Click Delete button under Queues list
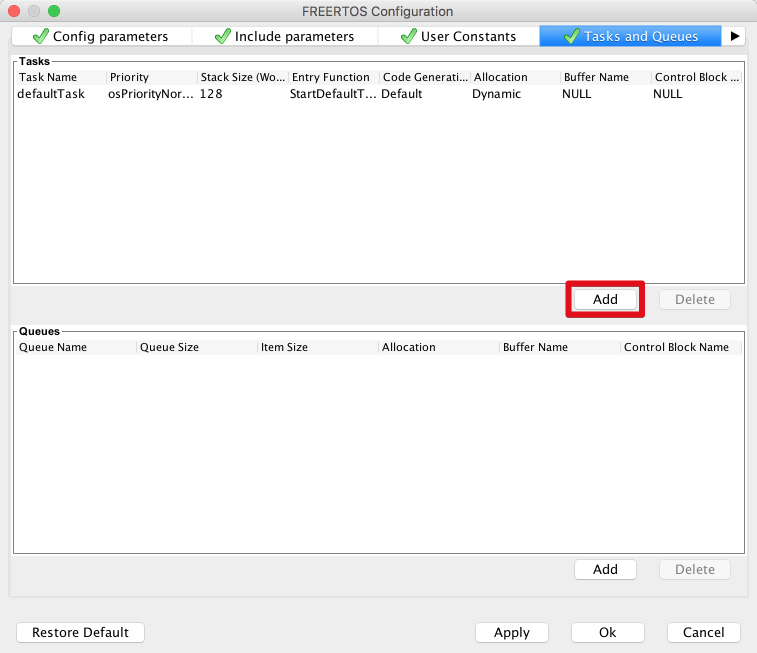 pyautogui.click(x=695, y=570)
